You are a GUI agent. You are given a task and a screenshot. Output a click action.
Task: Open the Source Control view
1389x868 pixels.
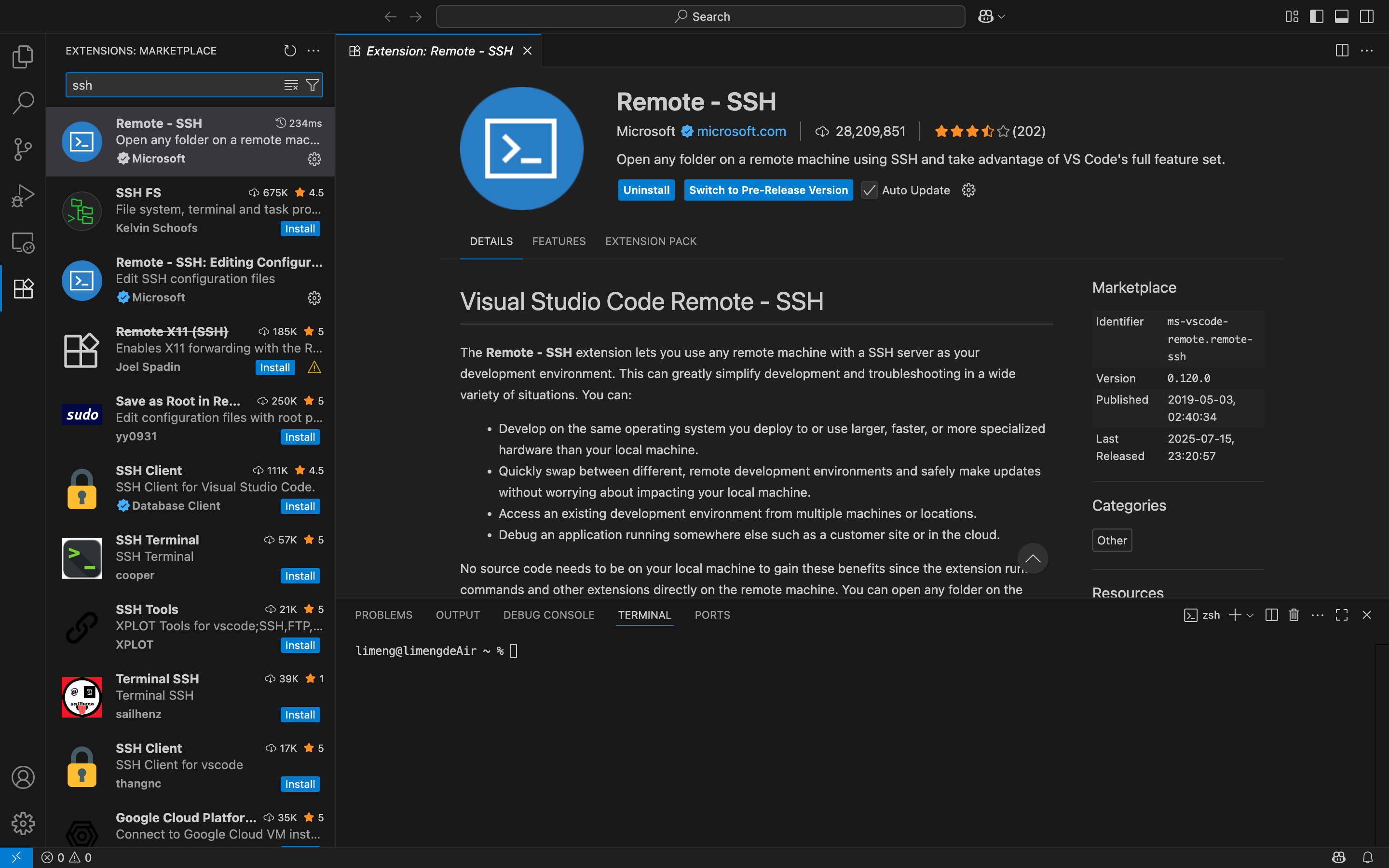[x=23, y=149]
